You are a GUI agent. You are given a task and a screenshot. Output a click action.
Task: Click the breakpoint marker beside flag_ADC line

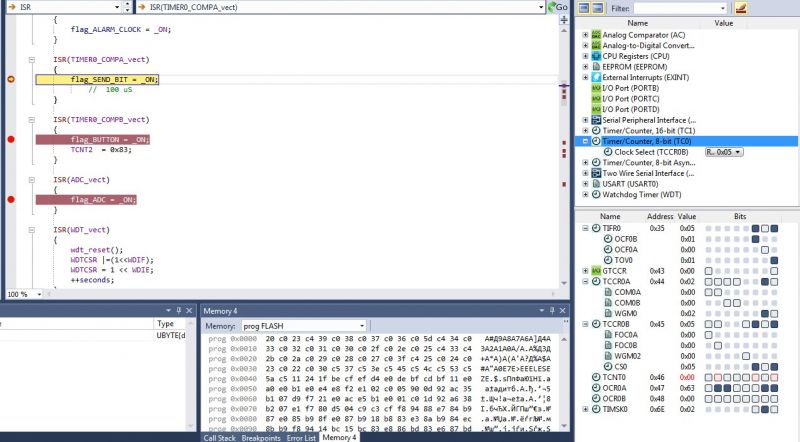click(x=11, y=199)
